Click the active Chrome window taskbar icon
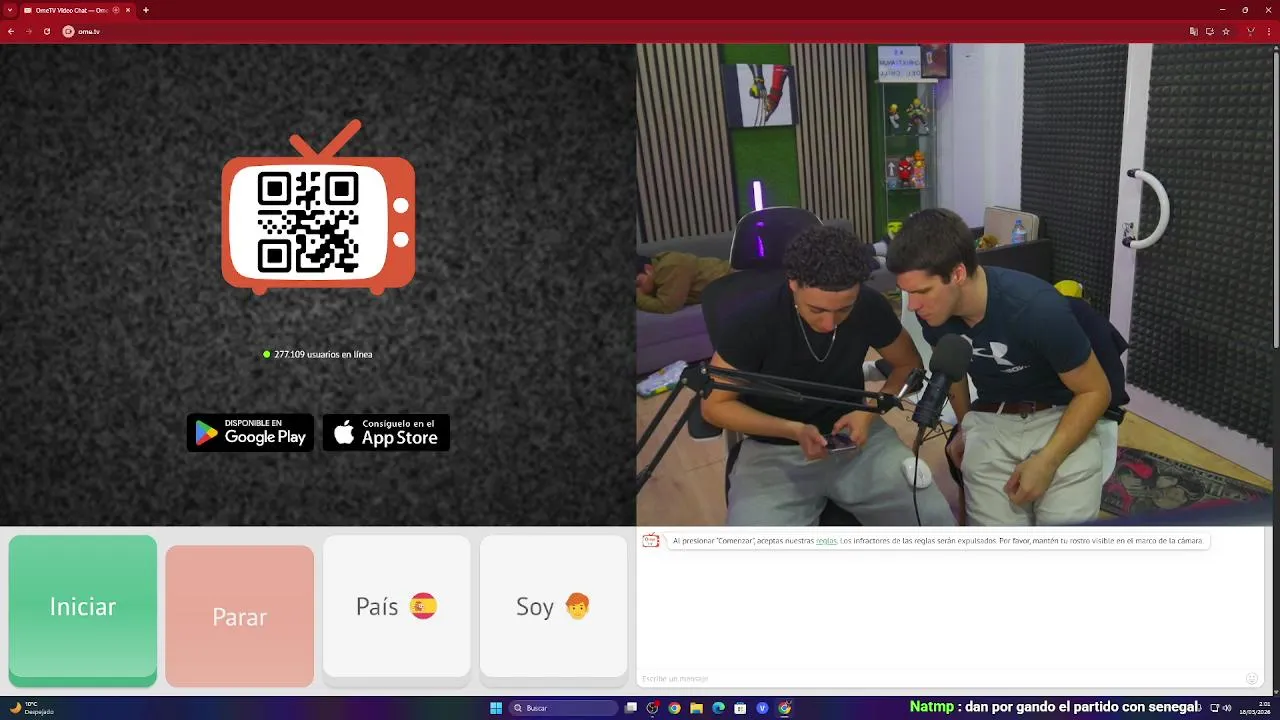Viewport: 1280px width, 720px height. pyautogui.click(x=784, y=708)
